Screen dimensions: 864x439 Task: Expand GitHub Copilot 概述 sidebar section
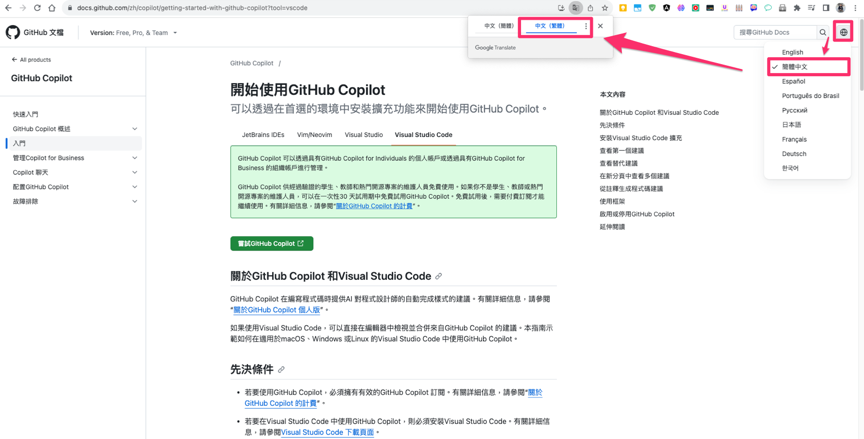134,129
